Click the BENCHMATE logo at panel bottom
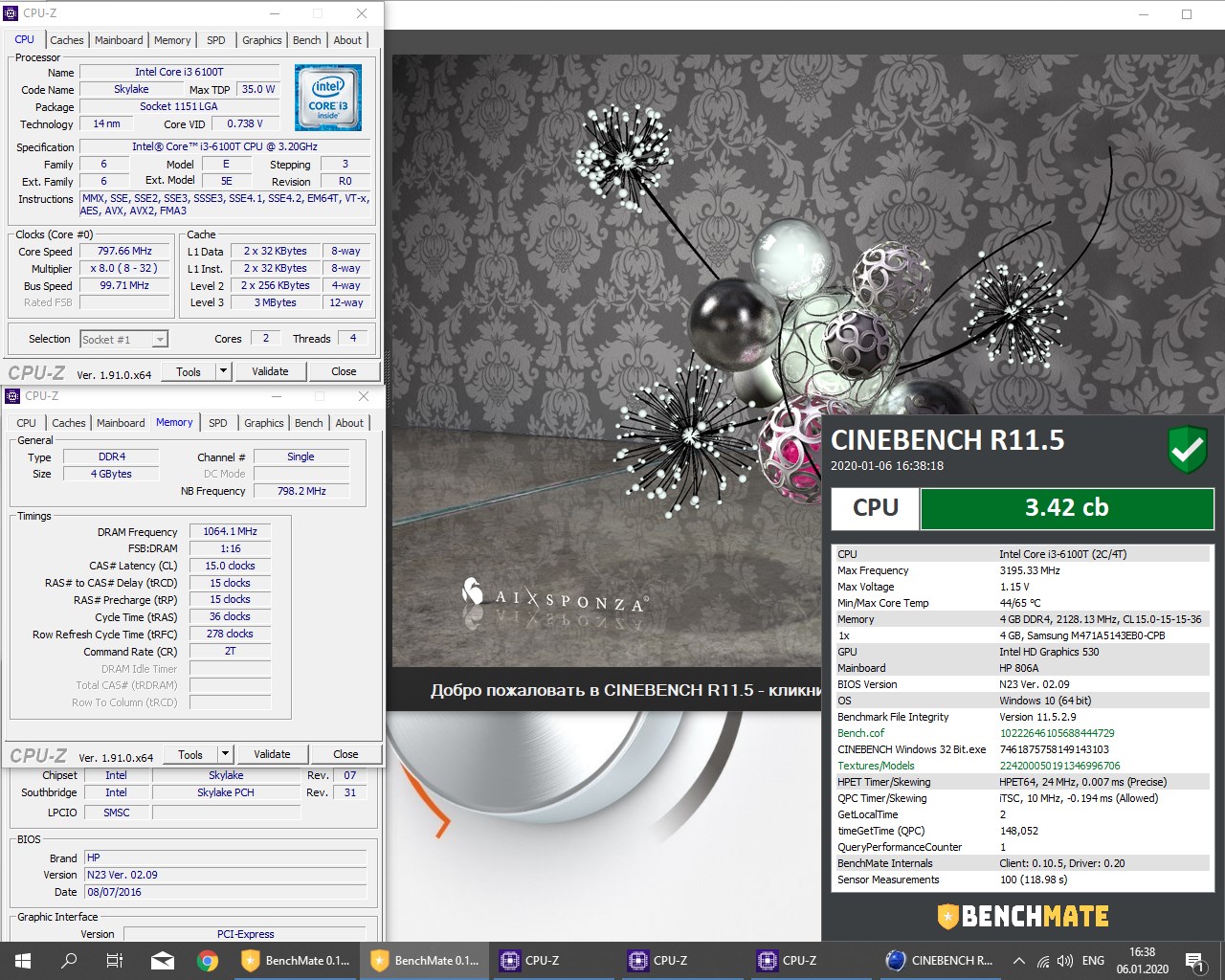Image resolution: width=1225 pixels, height=980 pixels. coord(1023,916)
